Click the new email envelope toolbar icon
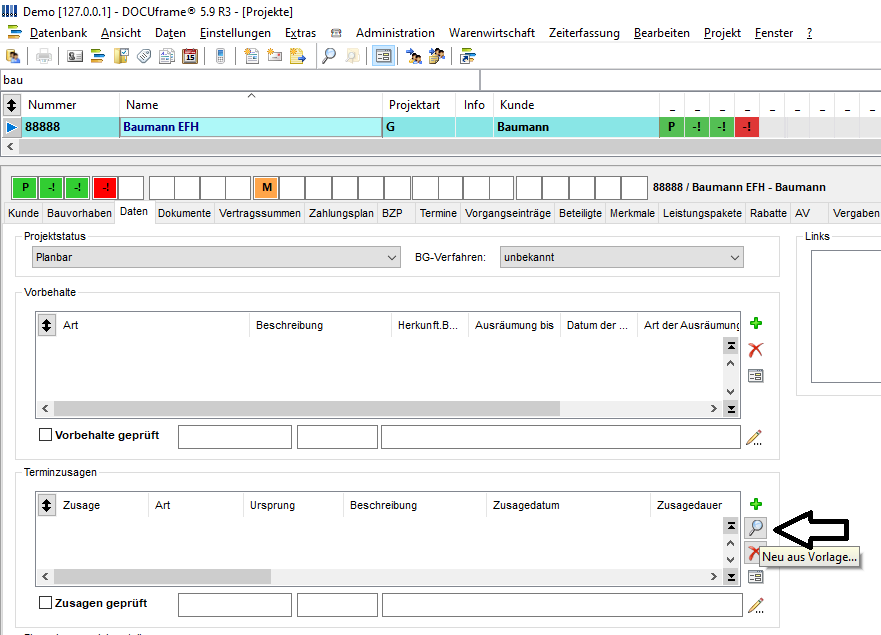Image resolution: width=881 pixels, height=635 pixels. click(x=274, y=56)
